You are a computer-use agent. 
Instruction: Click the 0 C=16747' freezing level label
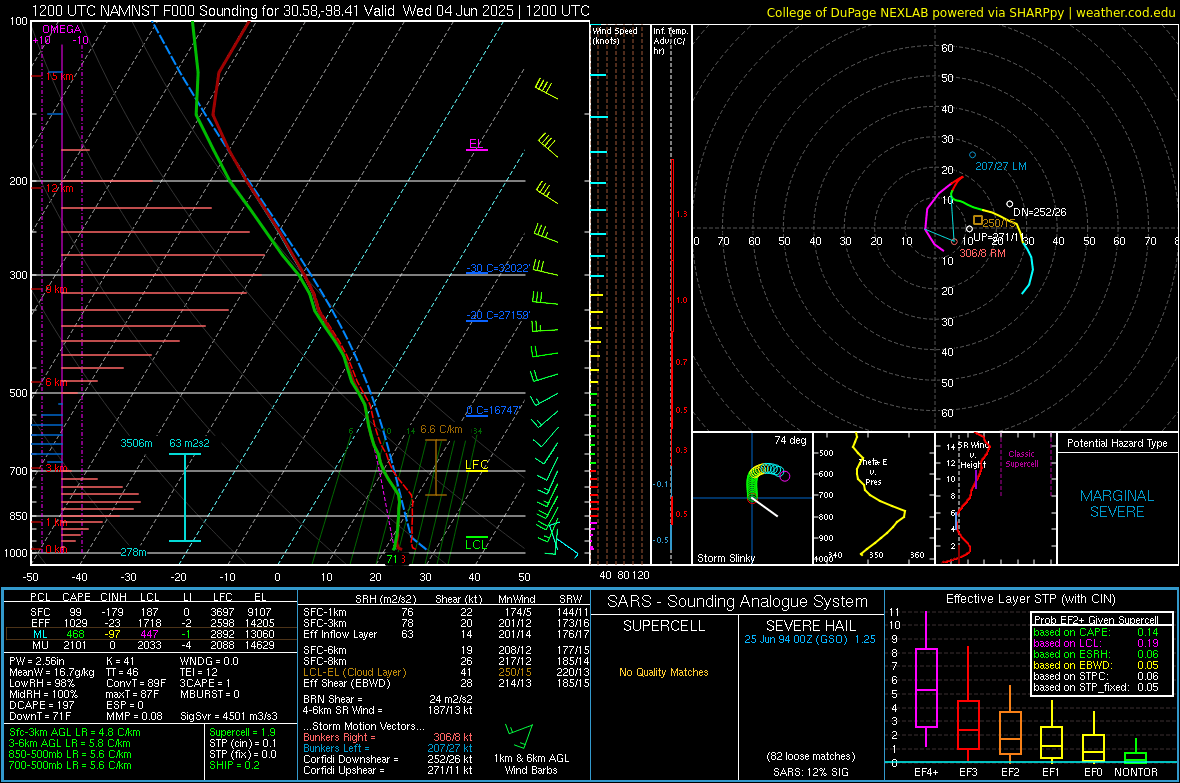click(x=493, y=410)
